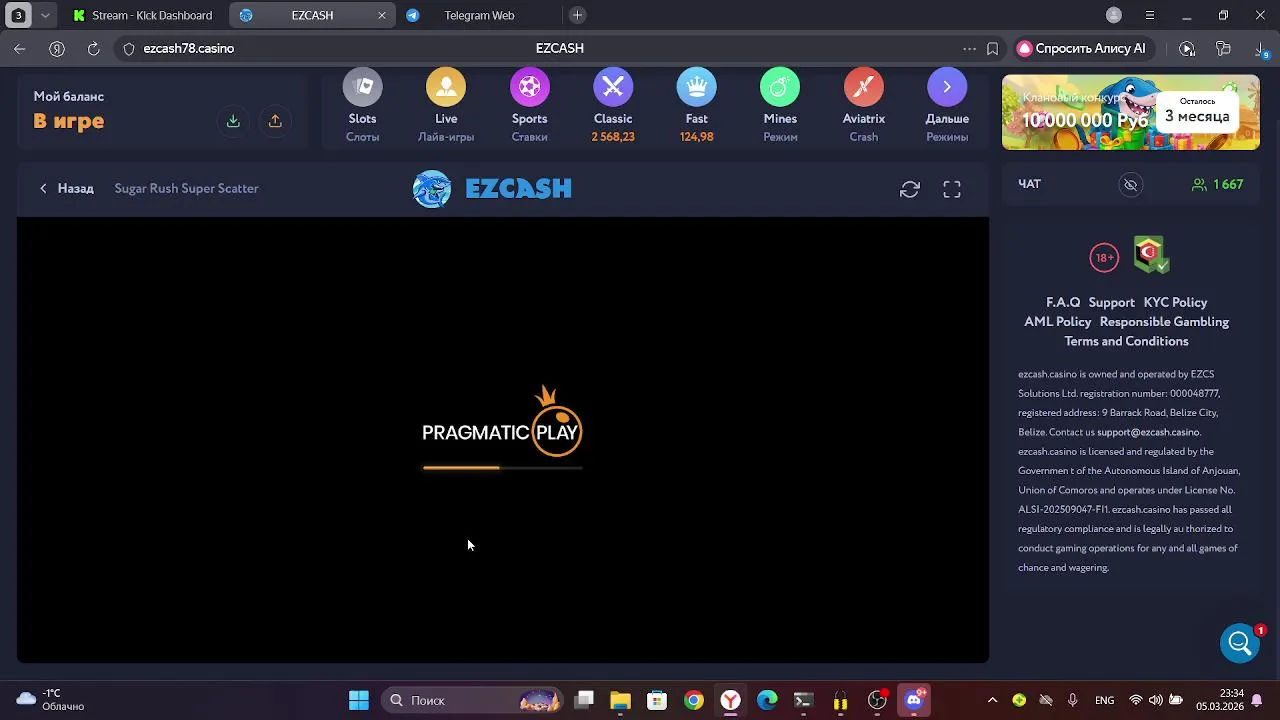Open the game in fullscreen mode
This screenshot has width=1280, height=720.
952,189
